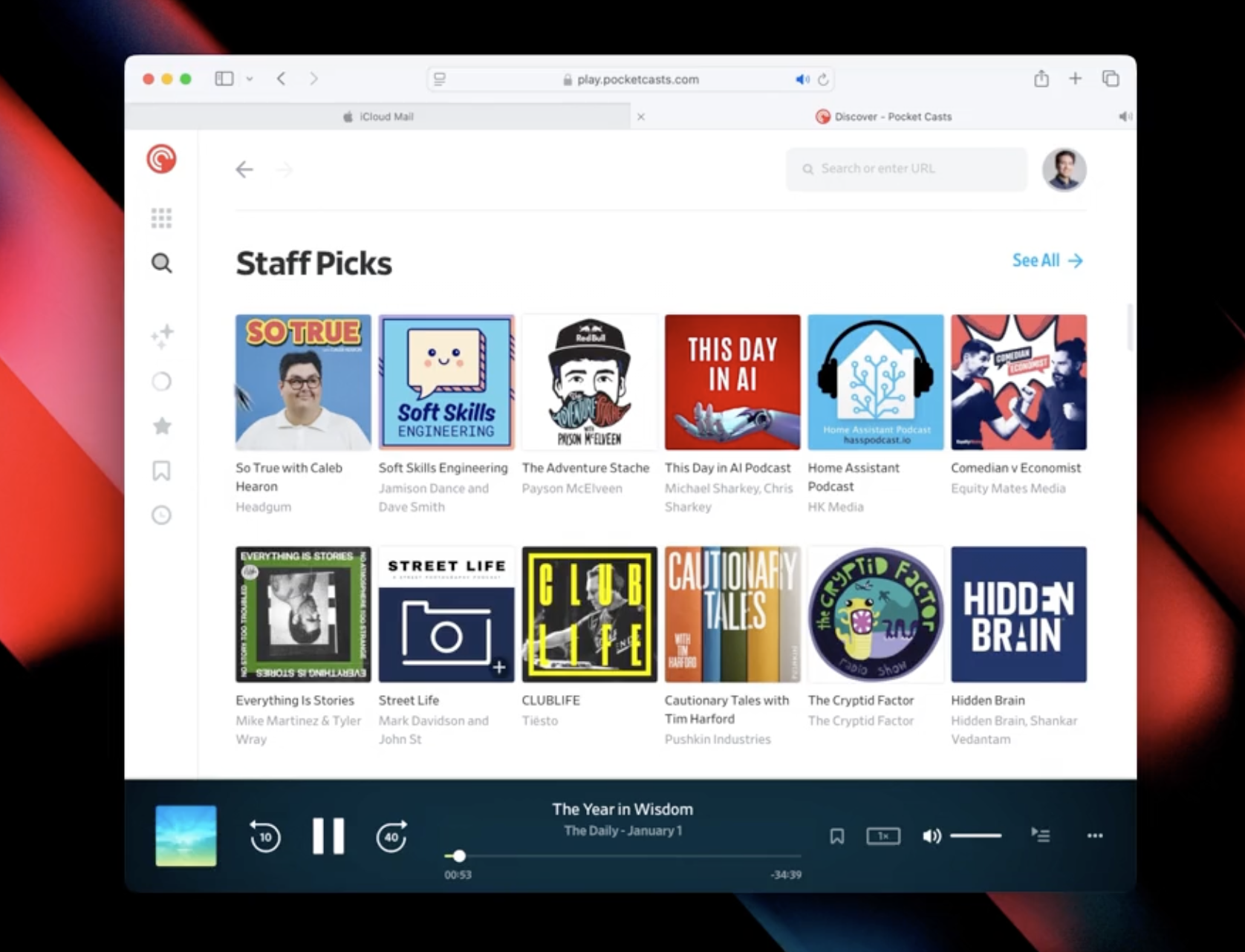The height and width of the screenshot is (952, 1245).
Task: Mute the player volume
Action: [x=931, y=835]
